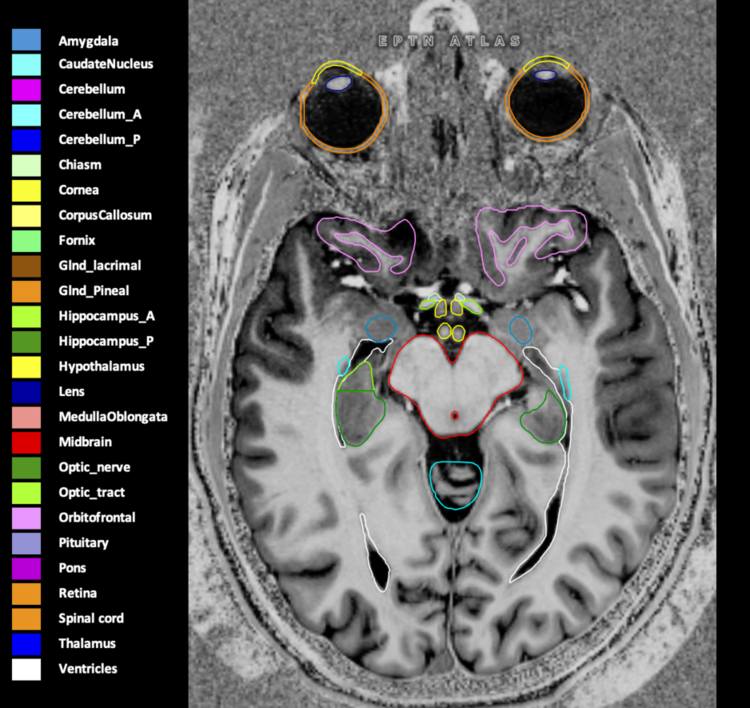This screenshot has width=750, height=708.
Task: Click the Spinal cord color swatch
Action: [x=26, y=619]
